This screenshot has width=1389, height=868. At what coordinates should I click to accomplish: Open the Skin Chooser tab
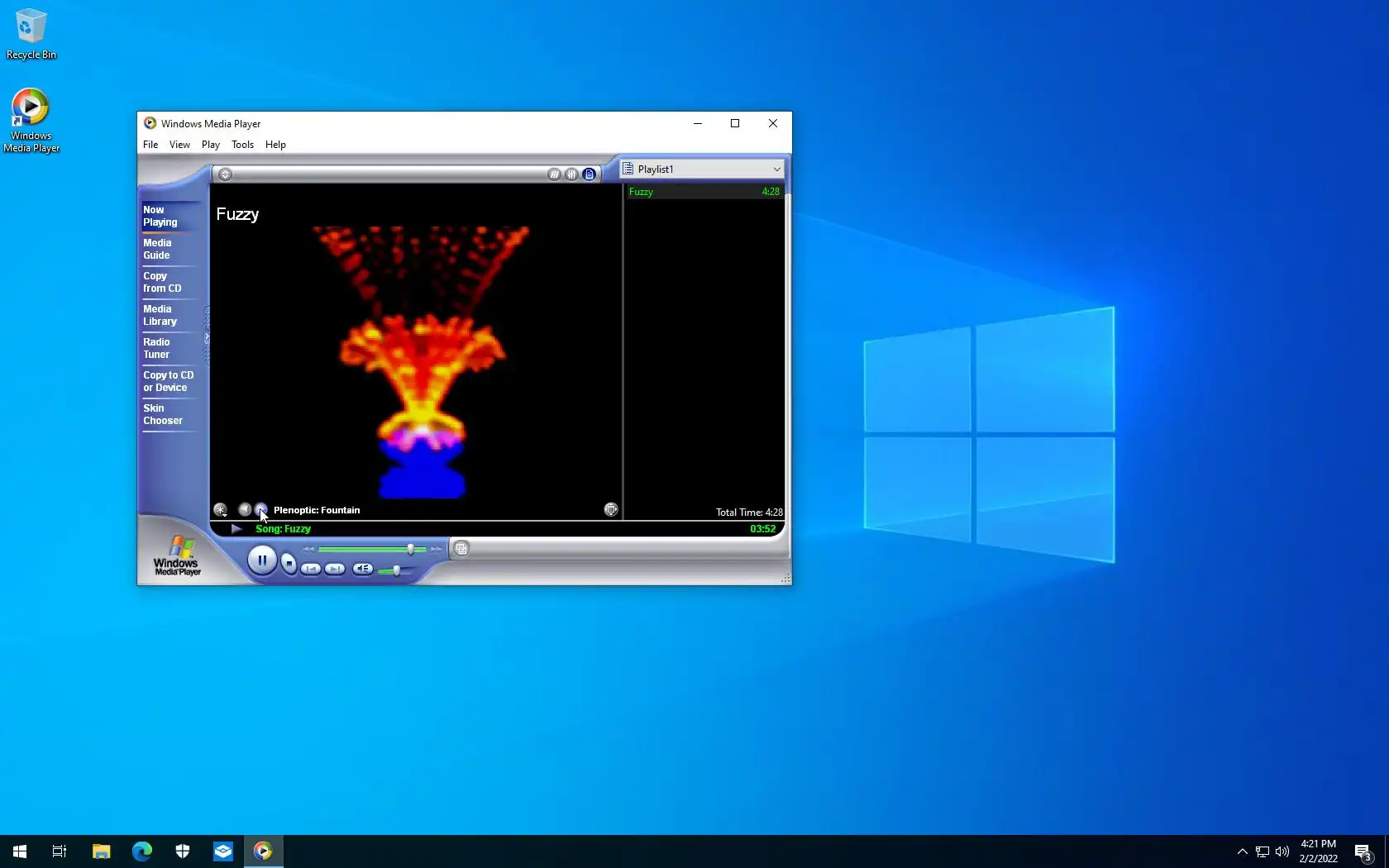coord(171,415)
